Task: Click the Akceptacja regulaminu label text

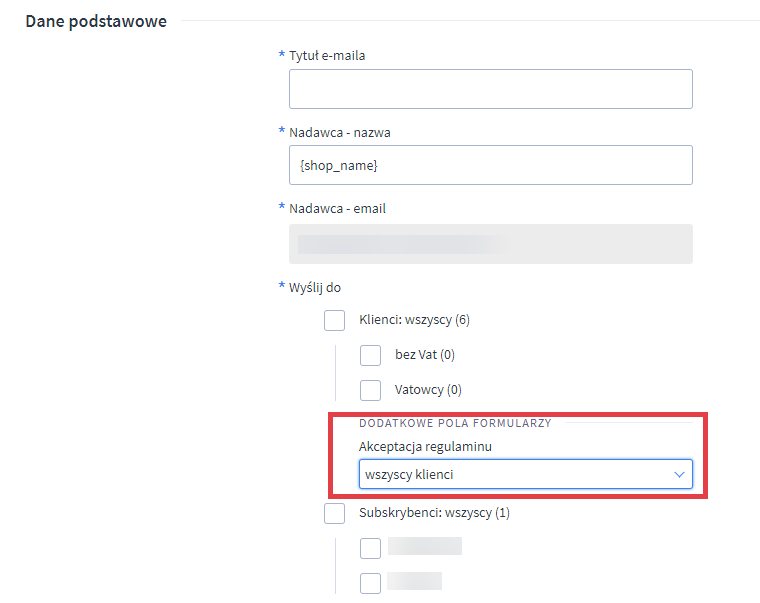Action: [425, 446]
